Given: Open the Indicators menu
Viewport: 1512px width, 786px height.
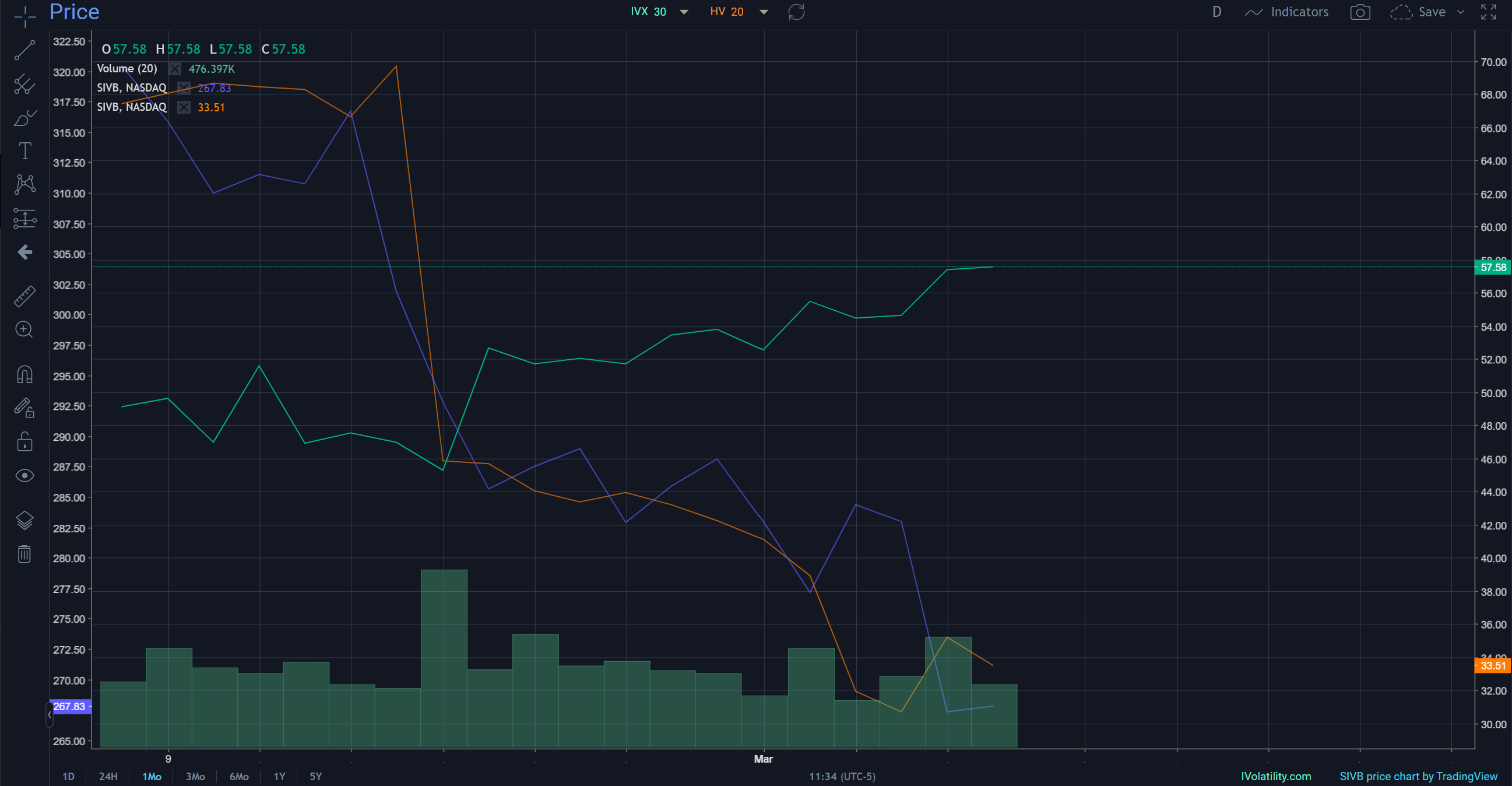Looking at the screenshot, I should point(1286,12).
